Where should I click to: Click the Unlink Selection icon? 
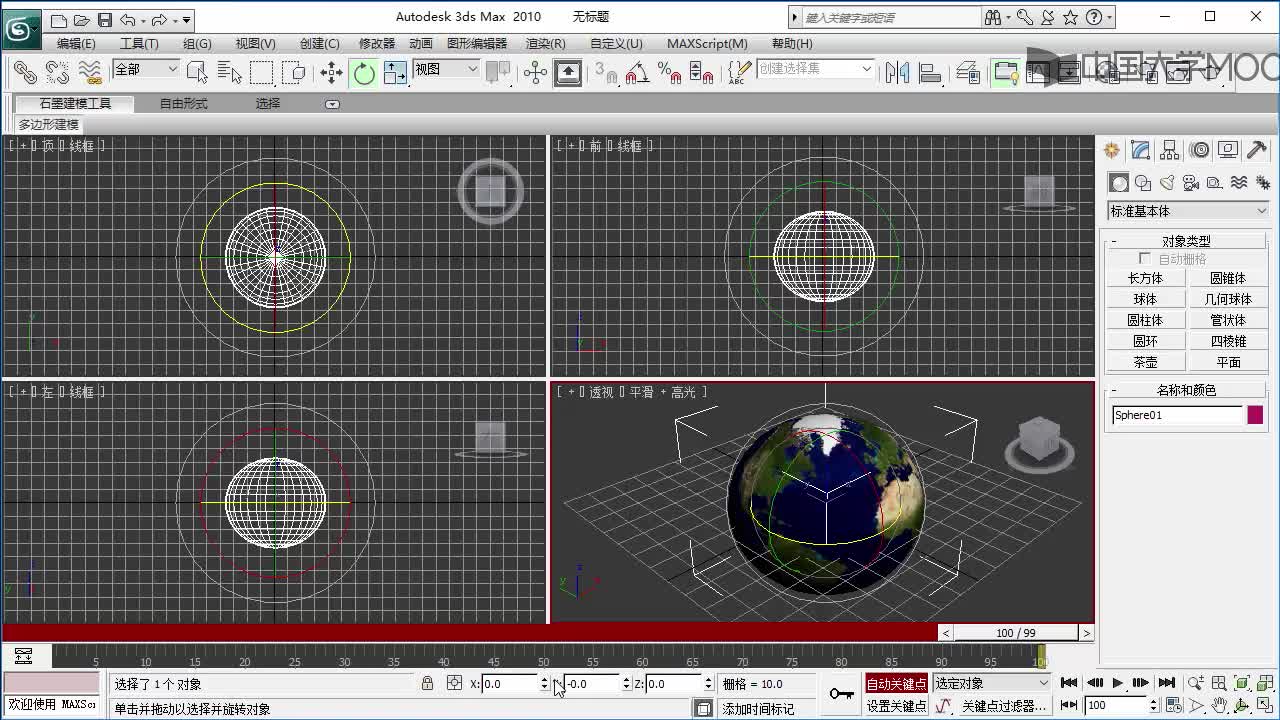pos(57,72)
